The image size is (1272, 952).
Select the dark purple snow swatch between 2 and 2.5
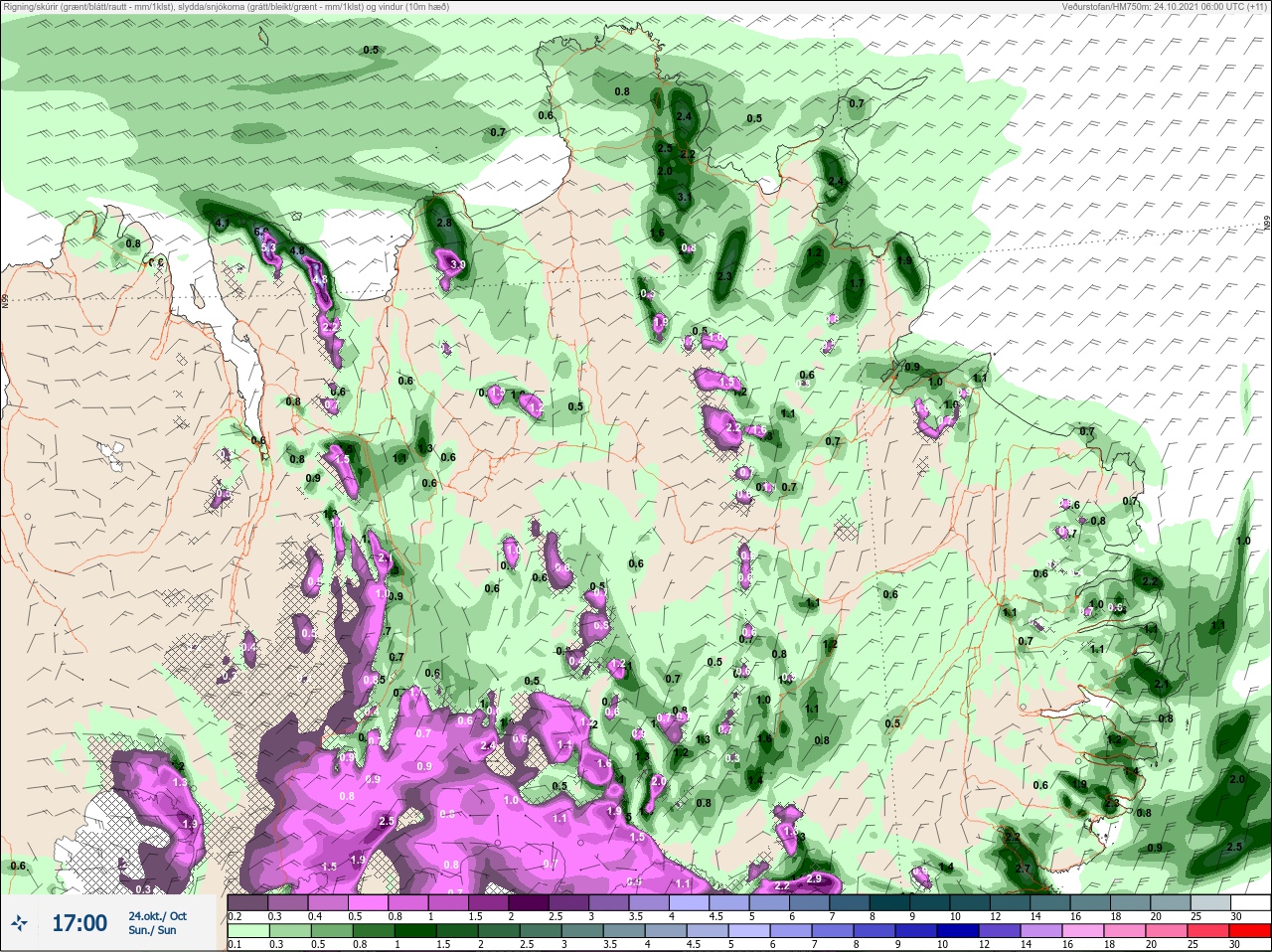click(x=529, y=902)
